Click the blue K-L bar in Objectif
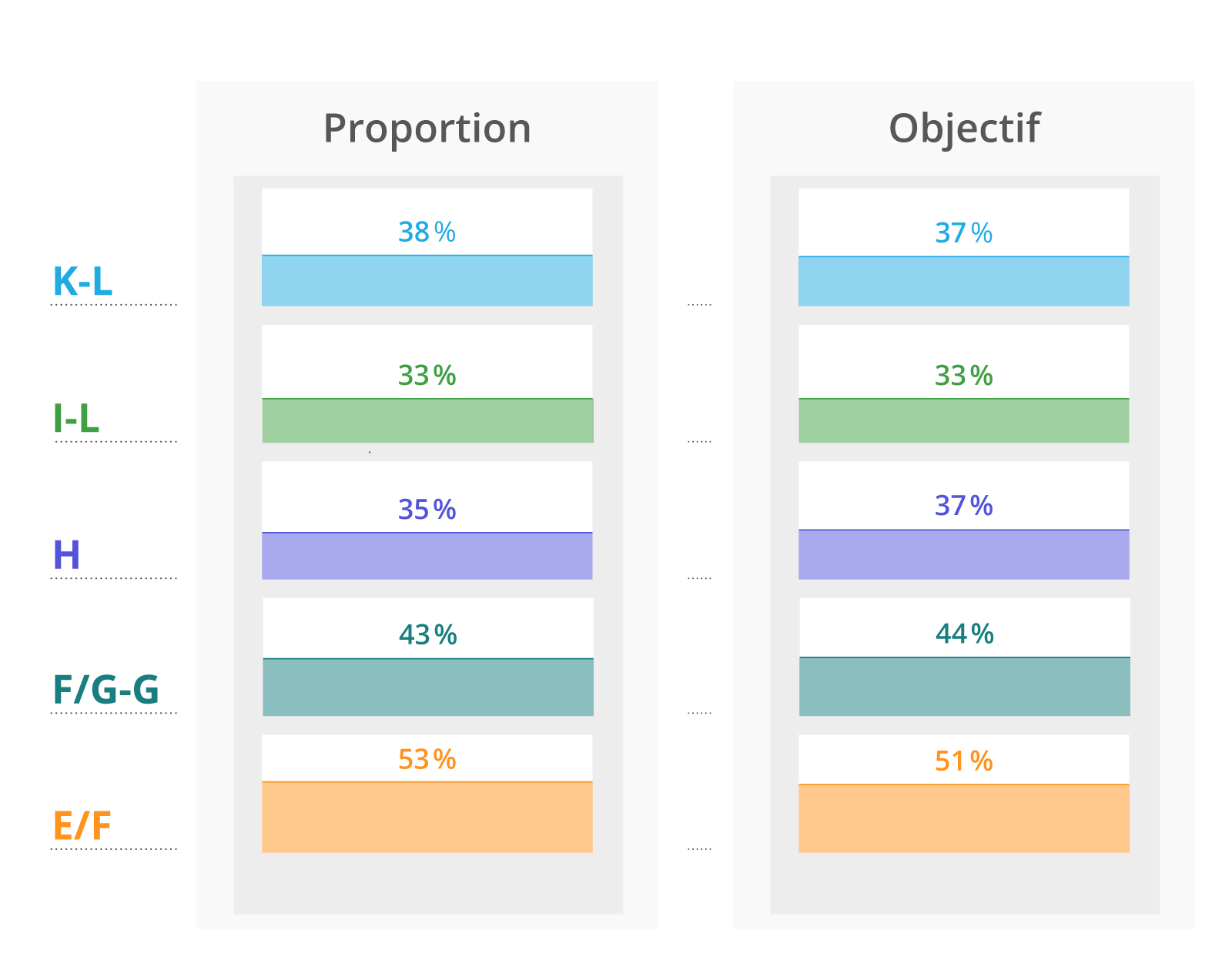The height and width of the screenshot is (970, 1232). point(963,282)
